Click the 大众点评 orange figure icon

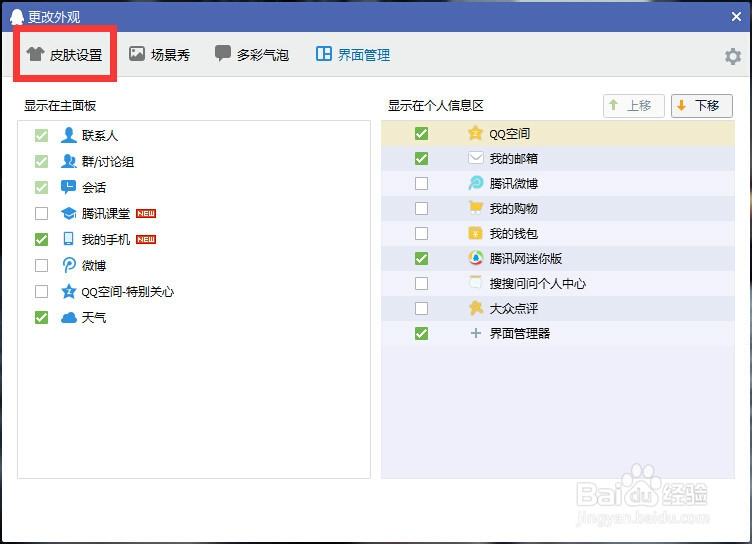pos(475,308)
